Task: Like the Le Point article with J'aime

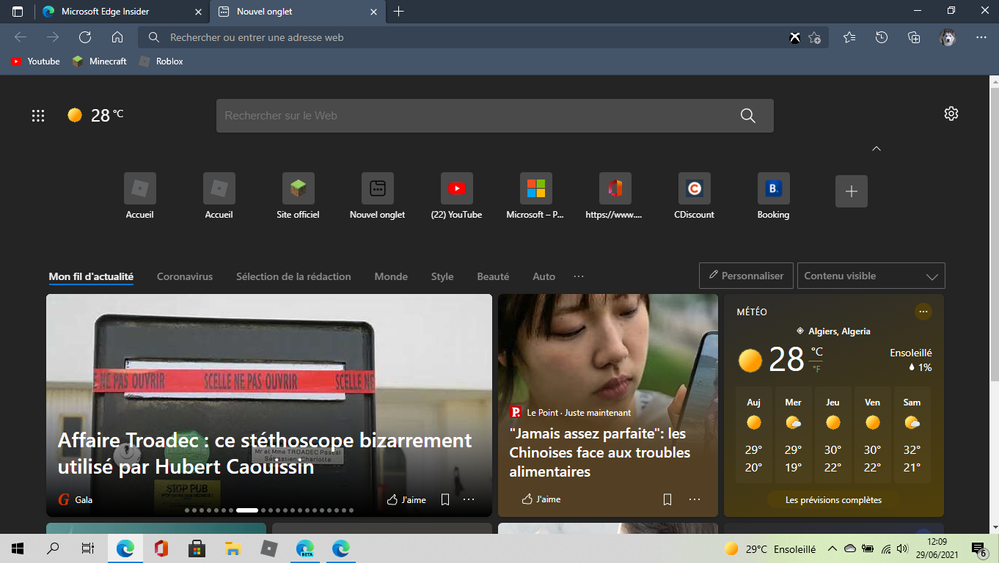Action: [x=541, y=499]
